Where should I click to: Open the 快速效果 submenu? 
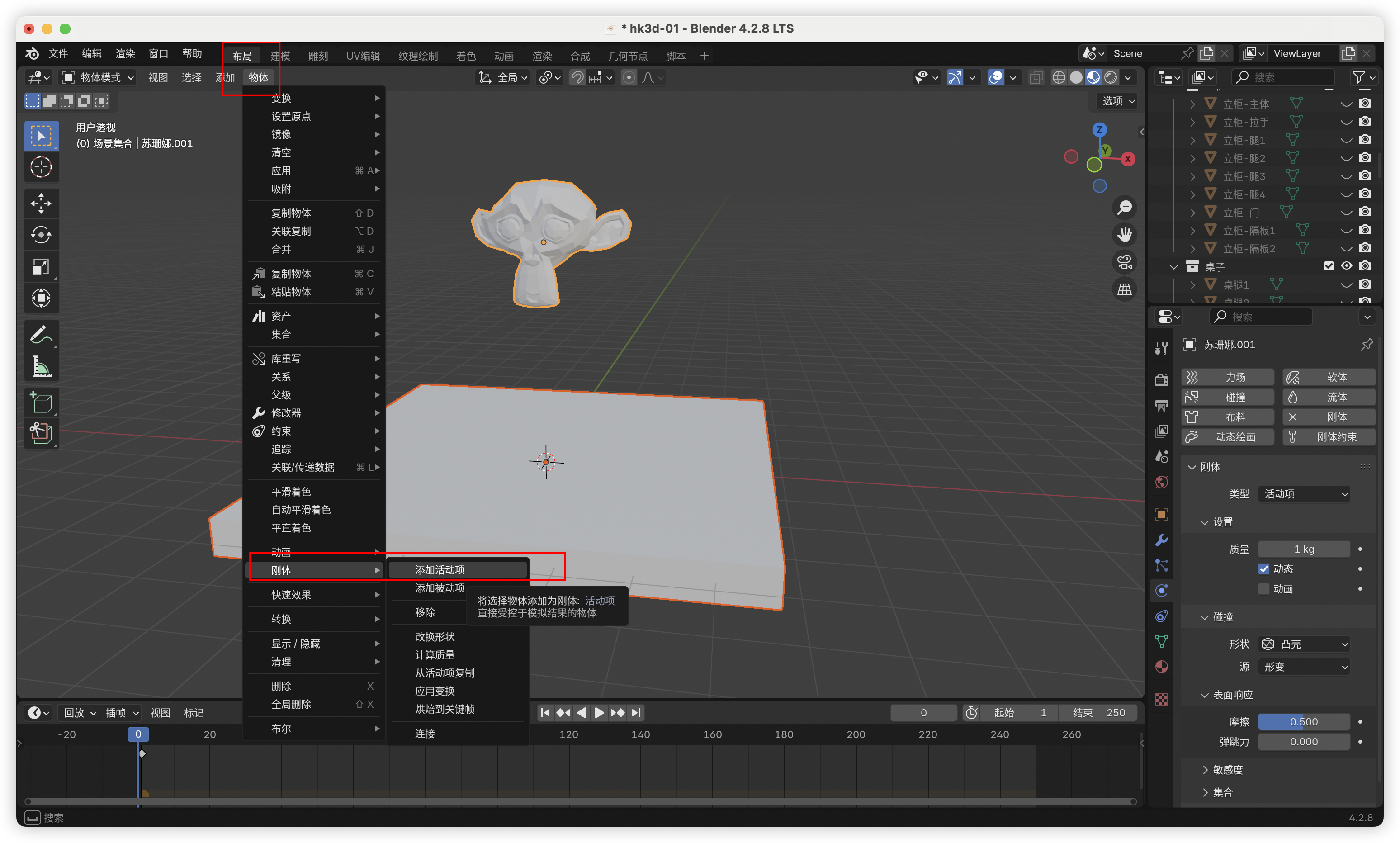coord(315,595)
